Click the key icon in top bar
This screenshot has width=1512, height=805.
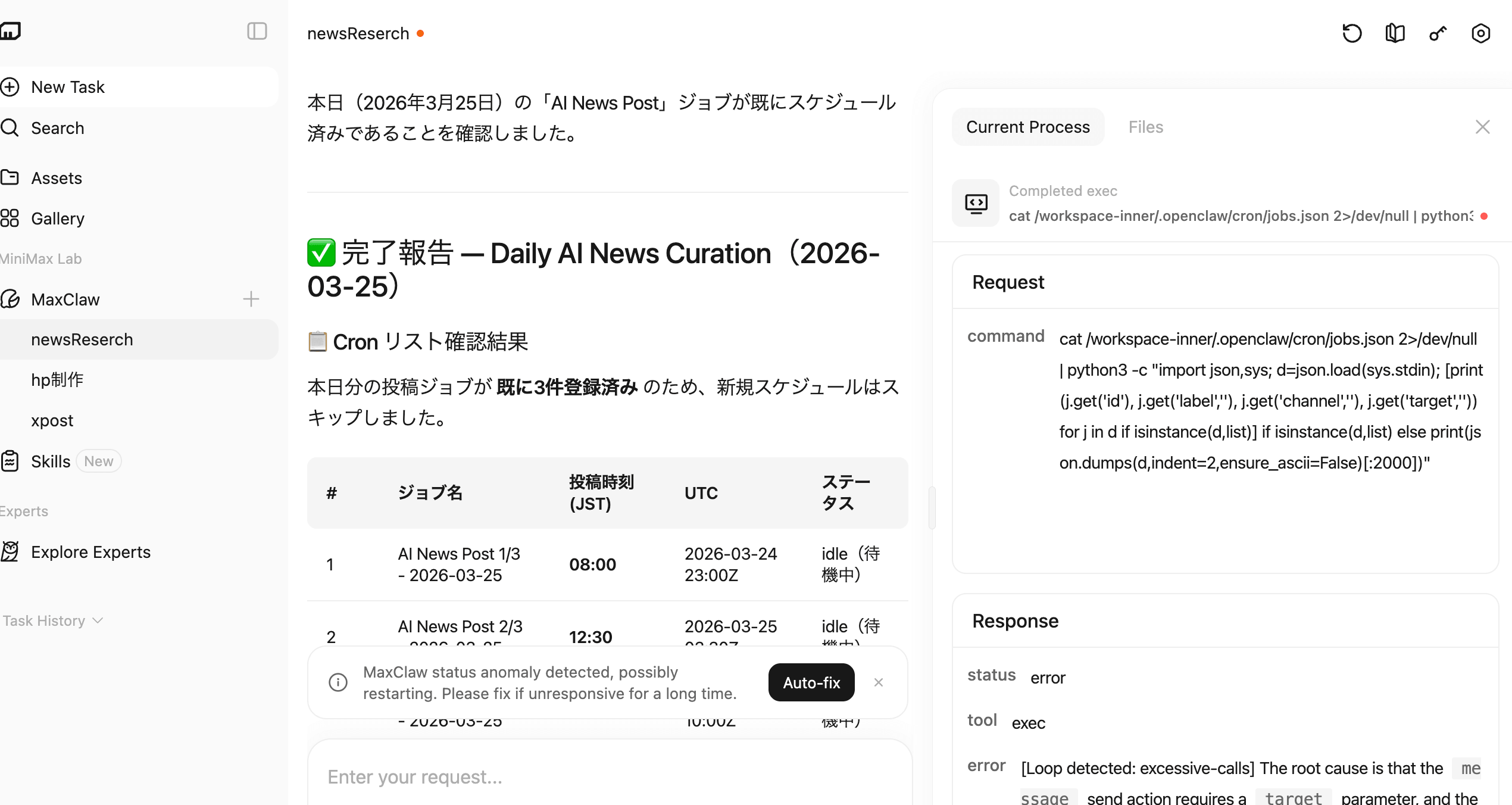point(1438,33)
